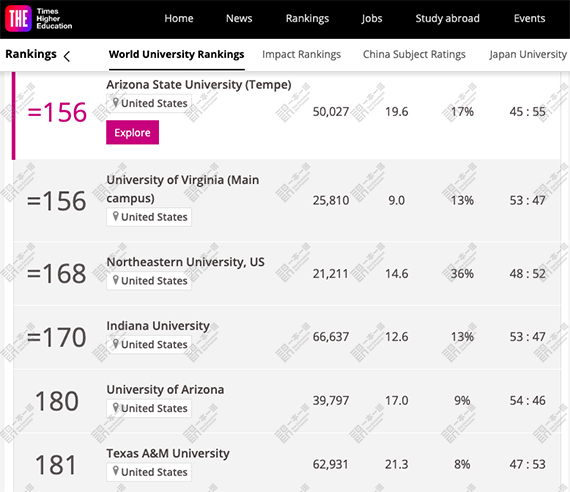Click United States tag under Arizona State University

tap(149, 103)
